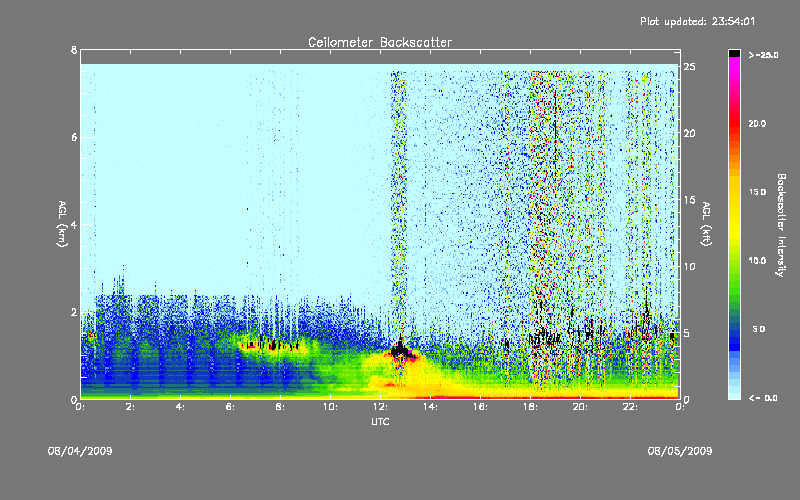Image resolution: width=800 pixels, height=500 pixels.
Task: Click the end date "08/05/2009"
Action: (x=680, y=451)
